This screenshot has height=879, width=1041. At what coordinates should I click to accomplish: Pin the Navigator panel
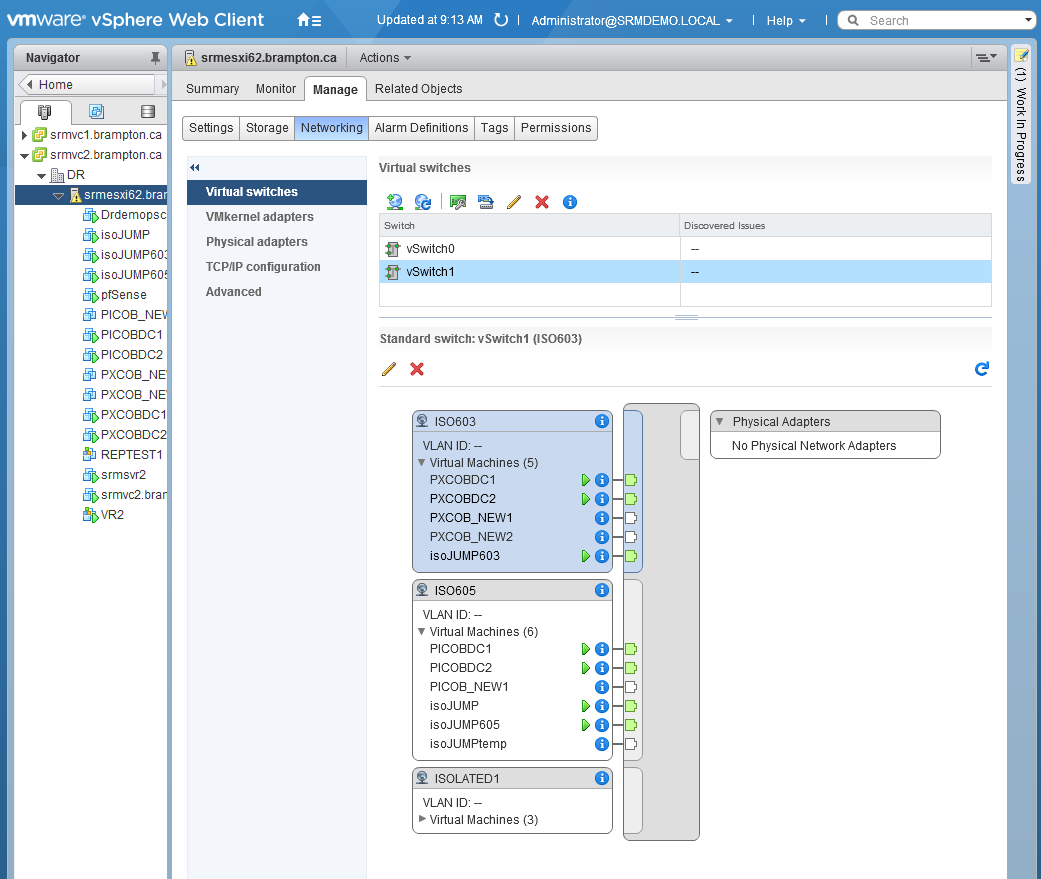click(x=155, y=58)
